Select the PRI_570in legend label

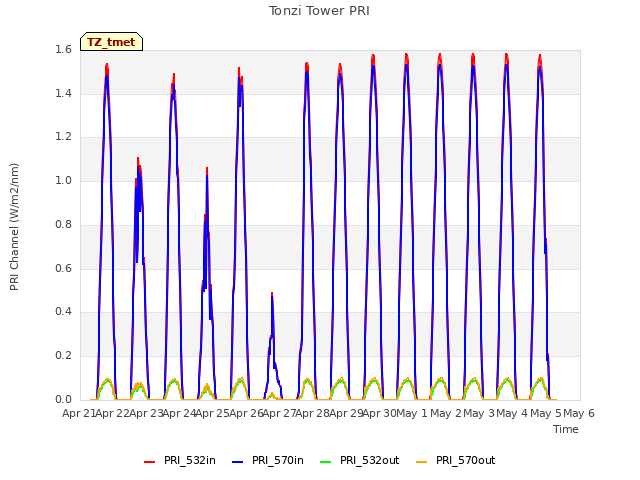coord(278,460)
